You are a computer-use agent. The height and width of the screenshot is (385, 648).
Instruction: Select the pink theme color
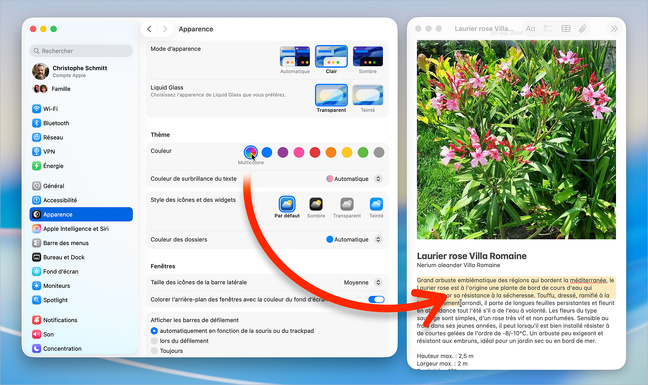click(x=299, y=152)
